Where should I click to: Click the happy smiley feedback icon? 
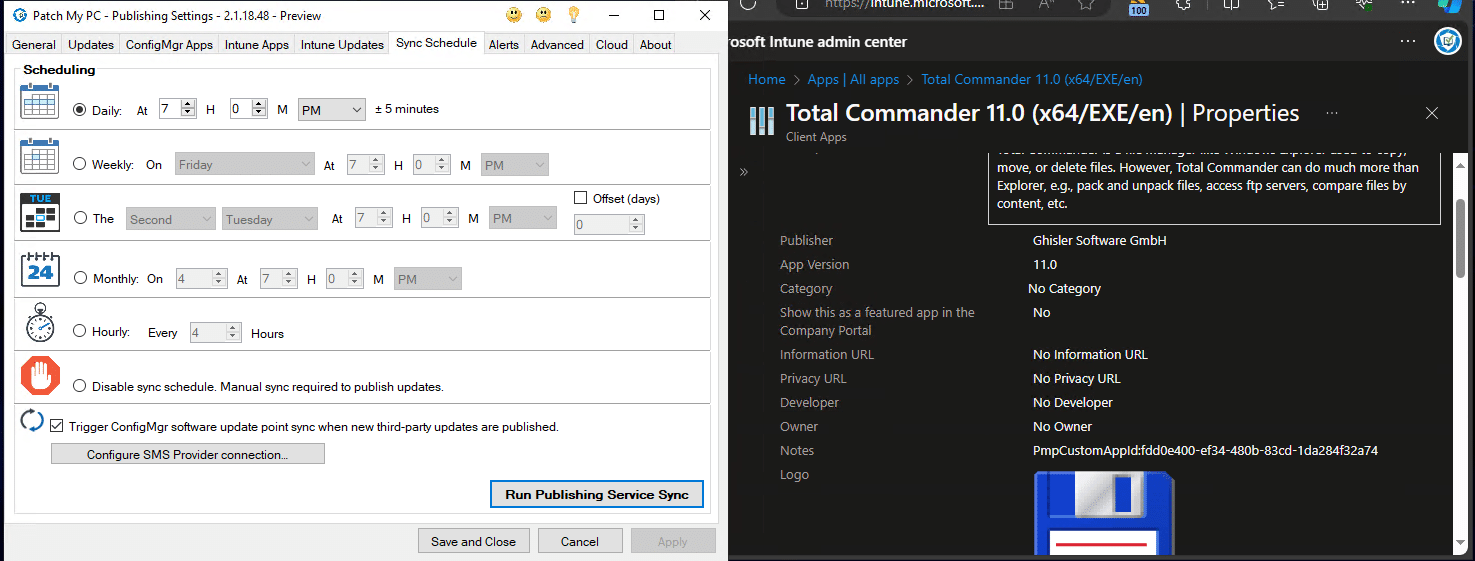tap(513, 16)
